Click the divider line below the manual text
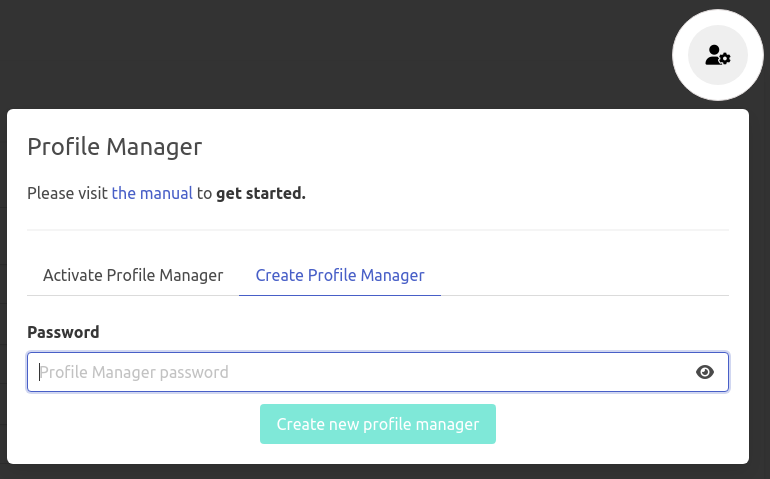The height and width of the screenshot is (479, 770). (378, 230)
